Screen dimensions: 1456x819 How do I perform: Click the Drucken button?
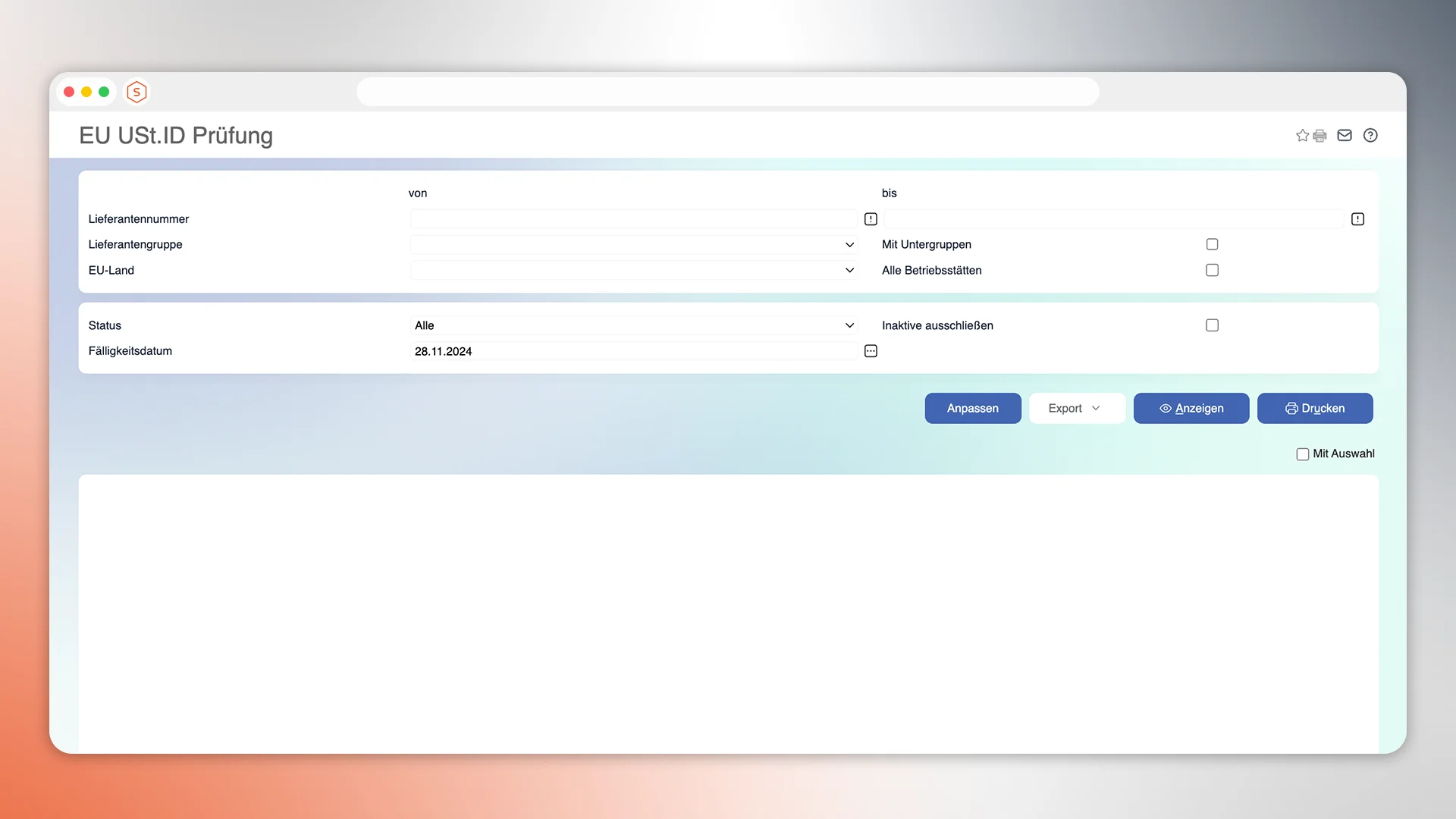click(x=1314, y=408)
